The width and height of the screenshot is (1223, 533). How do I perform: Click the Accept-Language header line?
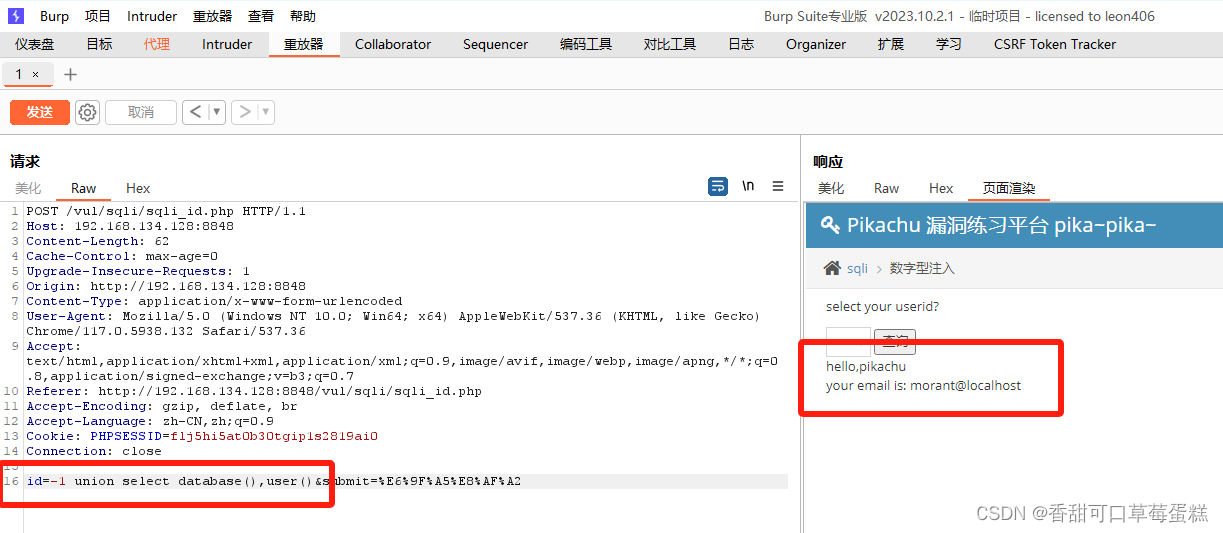coord(150,421)
